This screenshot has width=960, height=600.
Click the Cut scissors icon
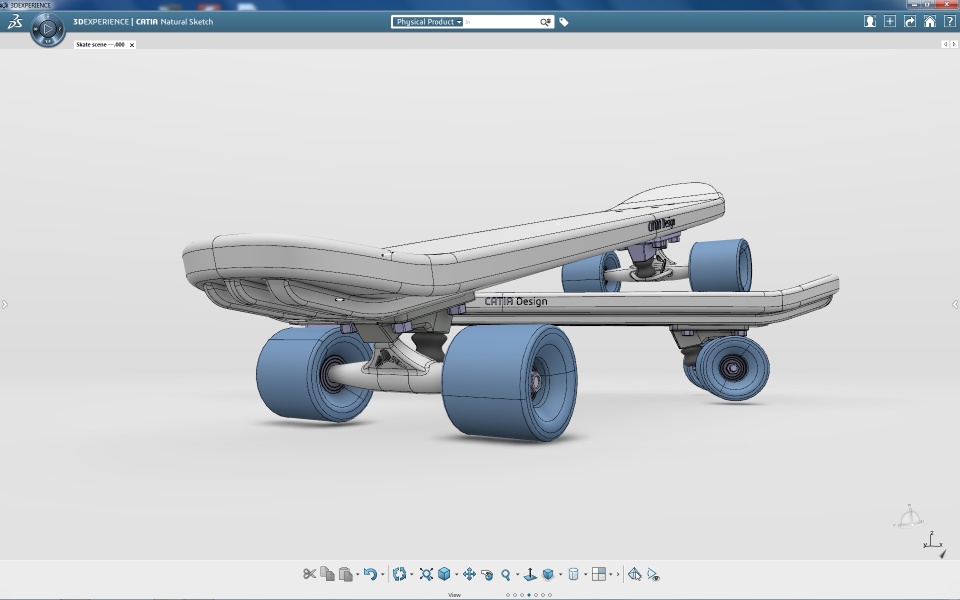click(x=309, y=574)
